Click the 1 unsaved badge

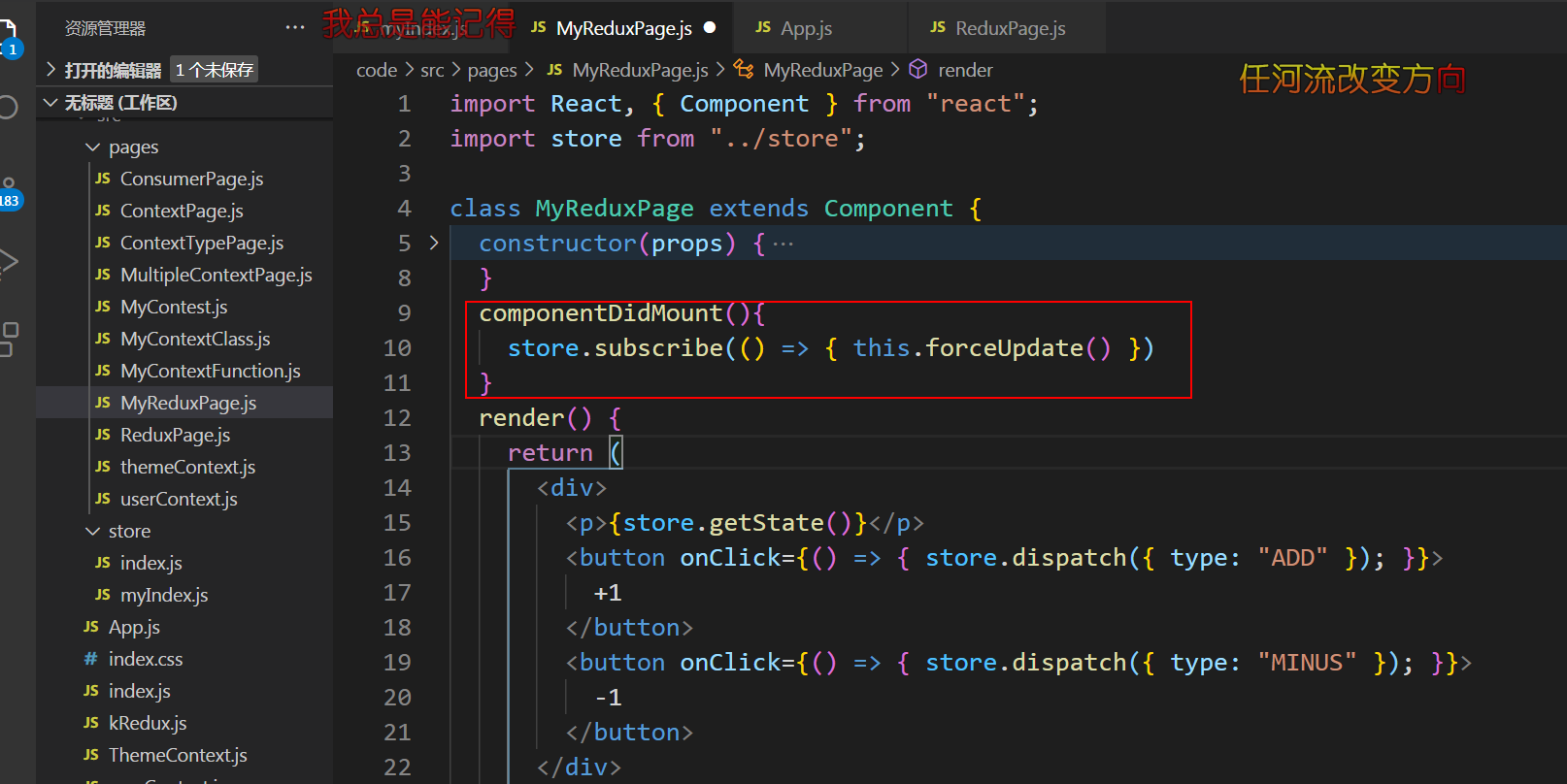coord(214,70)
